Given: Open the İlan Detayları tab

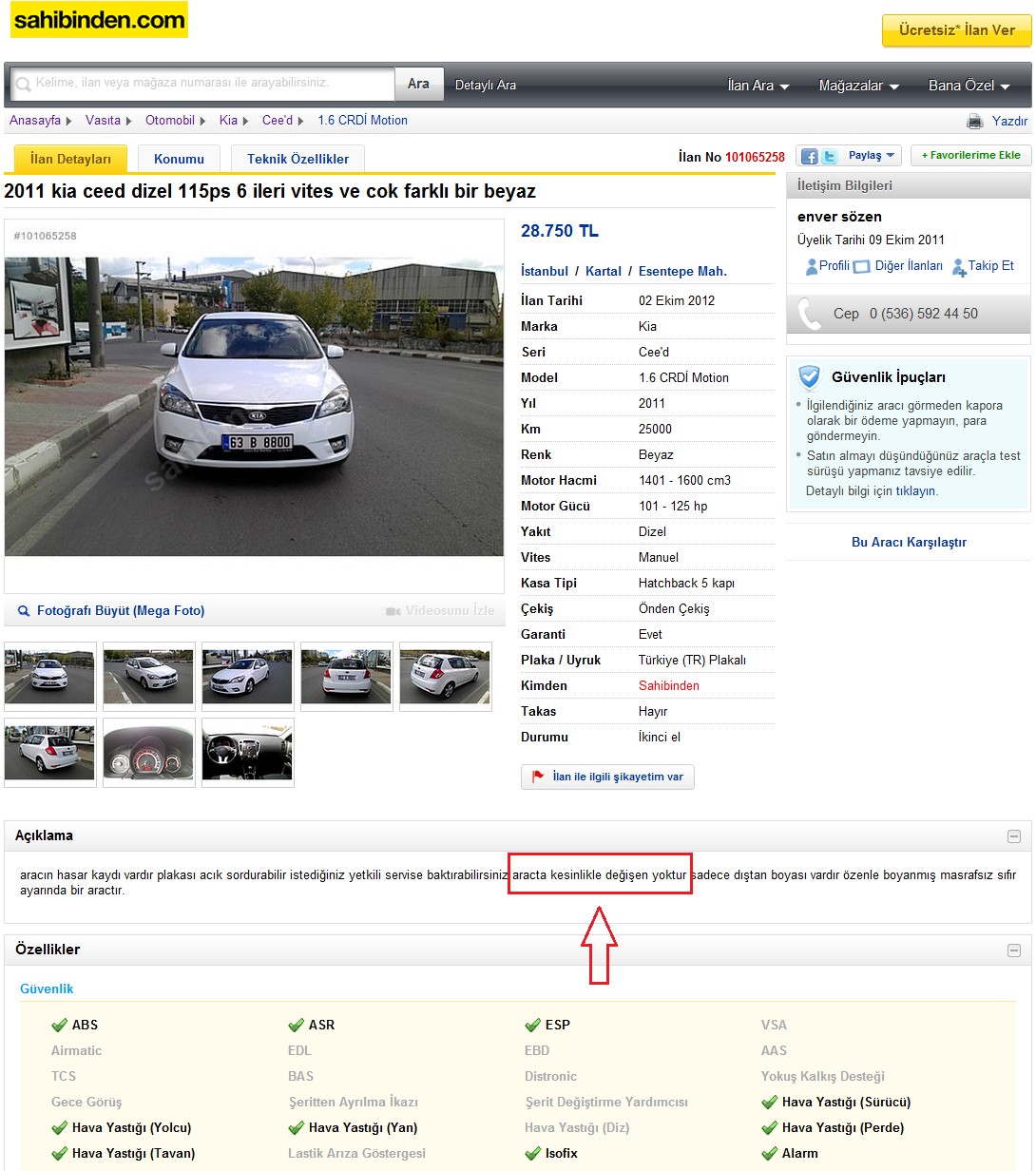Looking at the screenshot, I should coord(70,159).
